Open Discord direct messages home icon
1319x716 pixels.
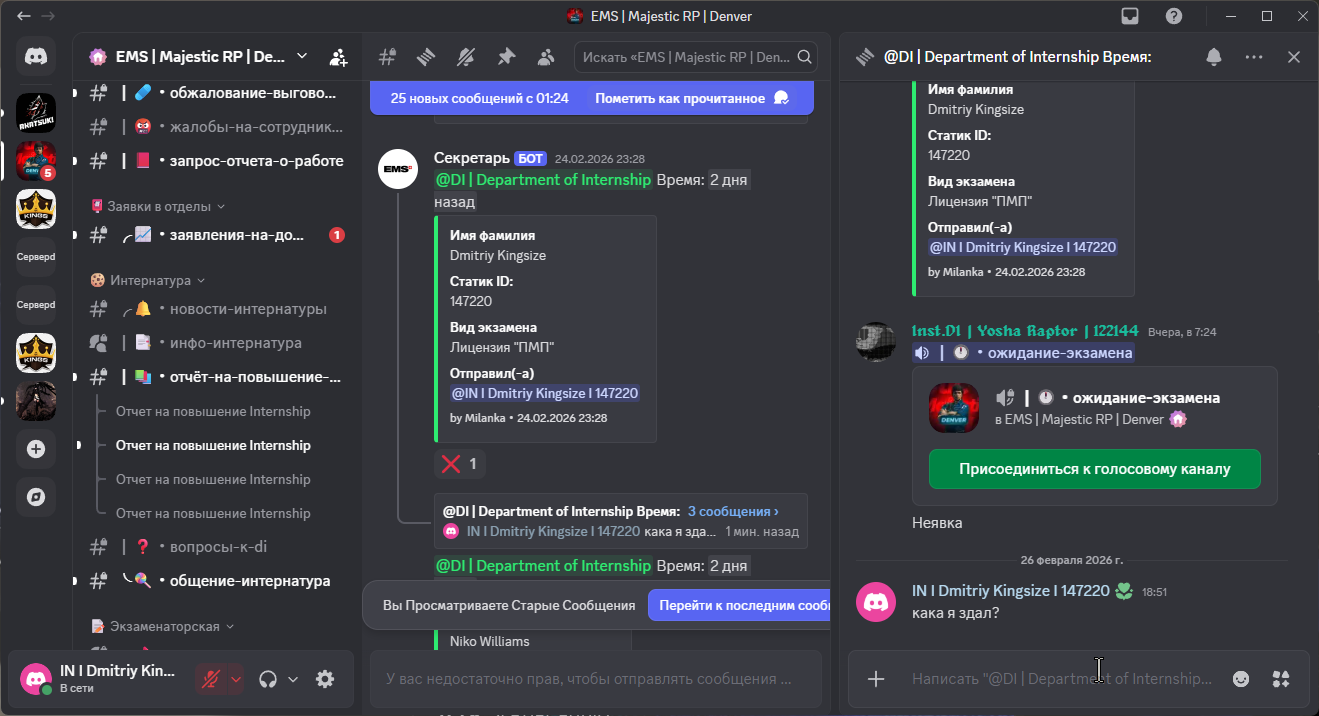tap(36, 58)
